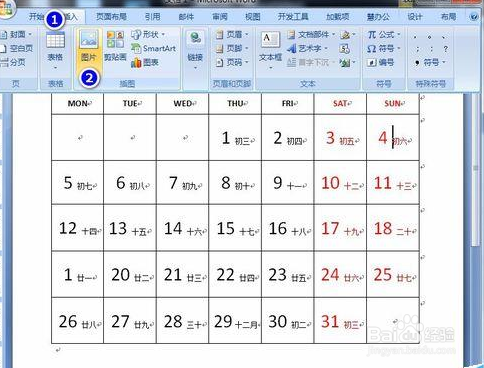Expand the 公式 dropdown arrow
This screenshot has width=484, height=368.
click(399, 34)
